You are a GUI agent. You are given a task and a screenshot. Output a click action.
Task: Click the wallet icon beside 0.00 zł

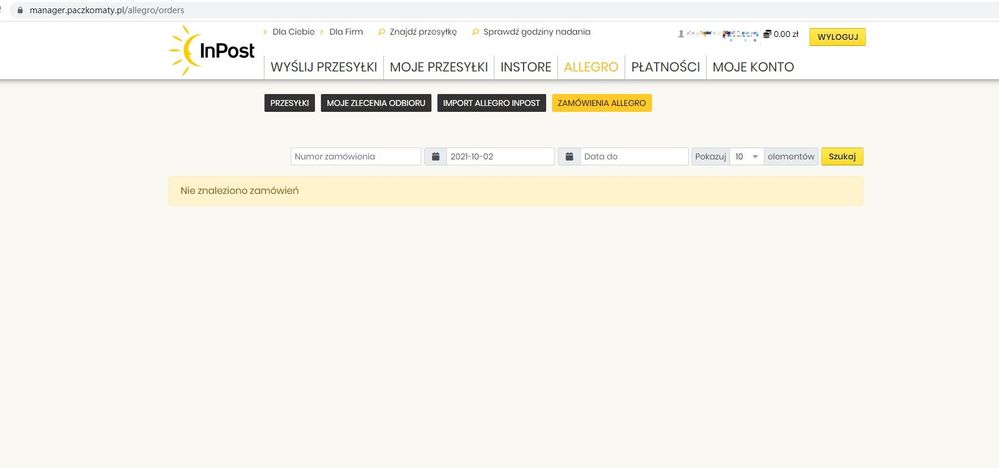pyautogui.click(x=767, y=34)
